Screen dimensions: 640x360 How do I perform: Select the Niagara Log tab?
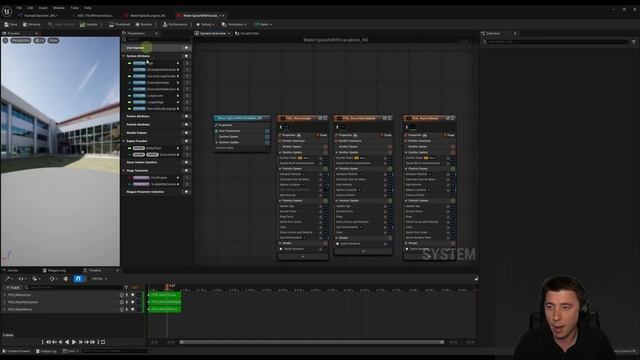tap(54, 270)
